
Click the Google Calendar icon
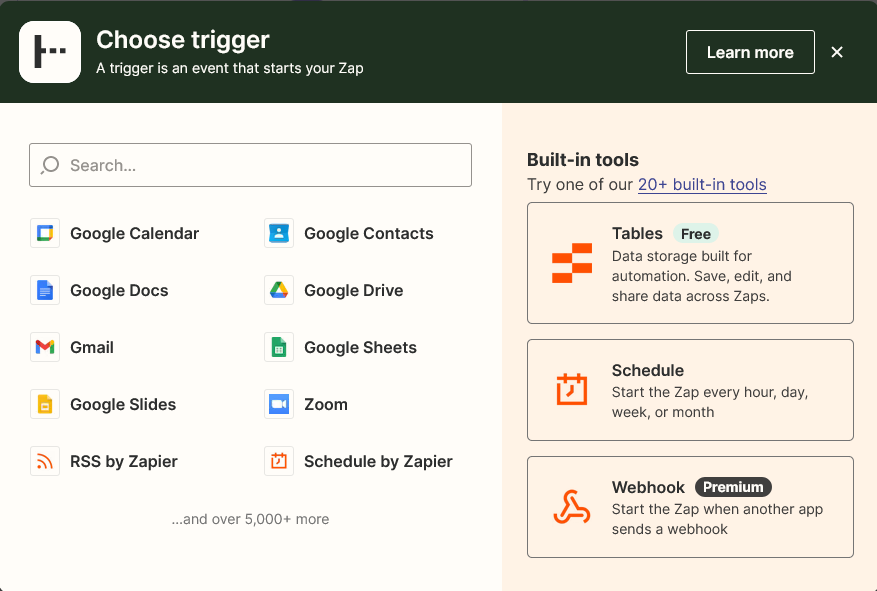point(45,233)
